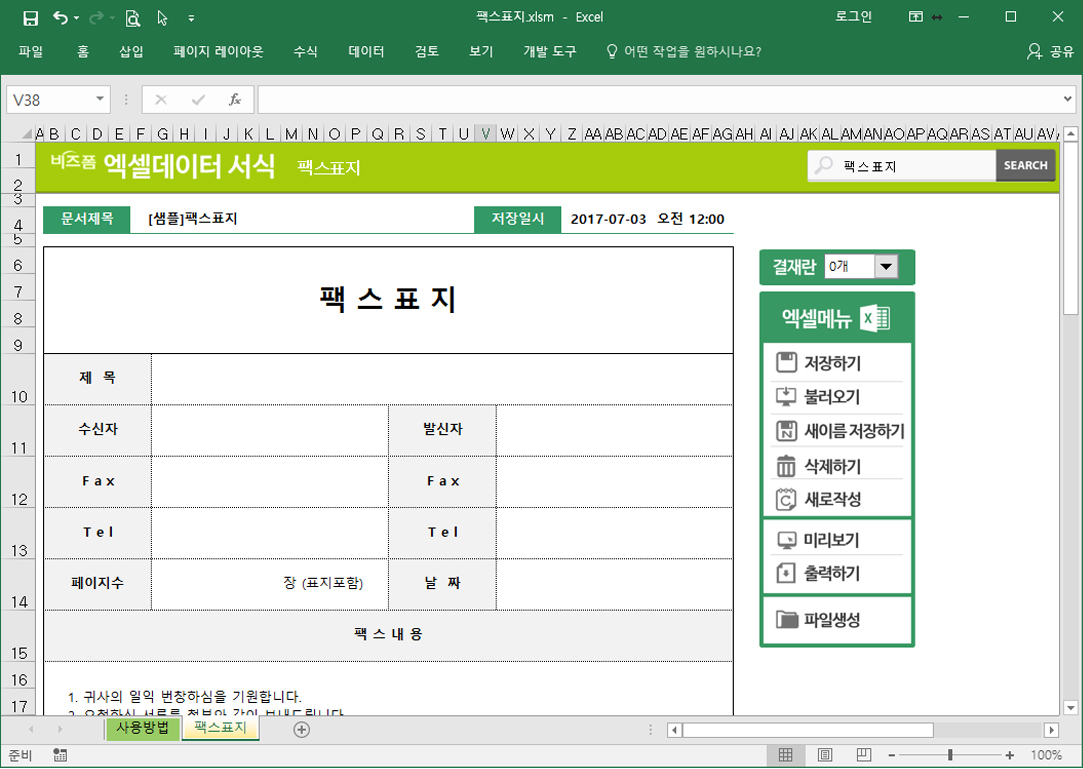This screenshot has height=769, width=1083.
Task: Click the macro recording icon in status bar
Action: (x=60, y=755)
